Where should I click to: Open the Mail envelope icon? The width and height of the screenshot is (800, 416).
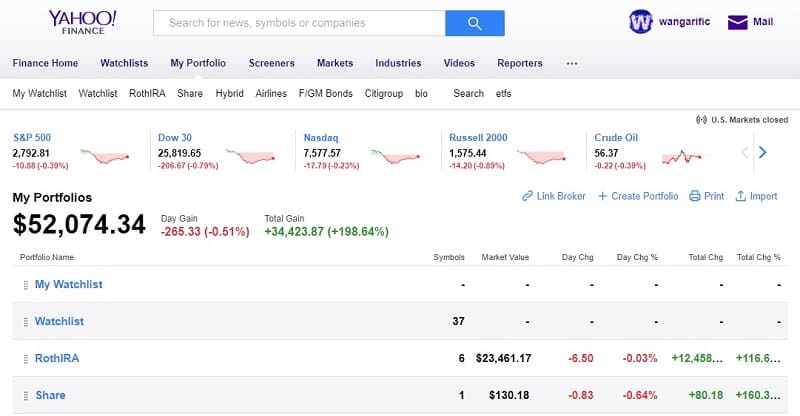(738, 22)
